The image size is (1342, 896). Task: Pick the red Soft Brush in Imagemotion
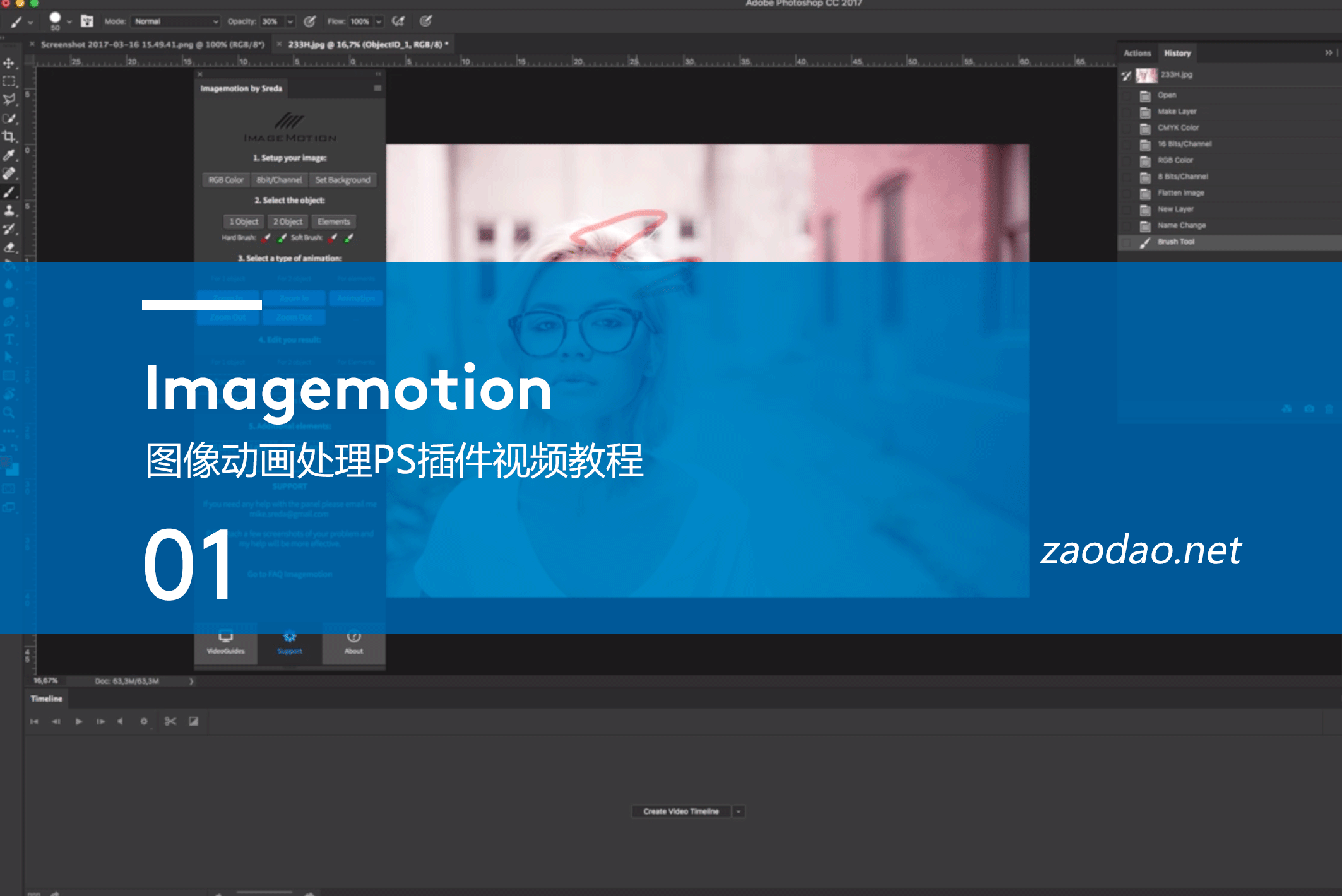[333, 238]
